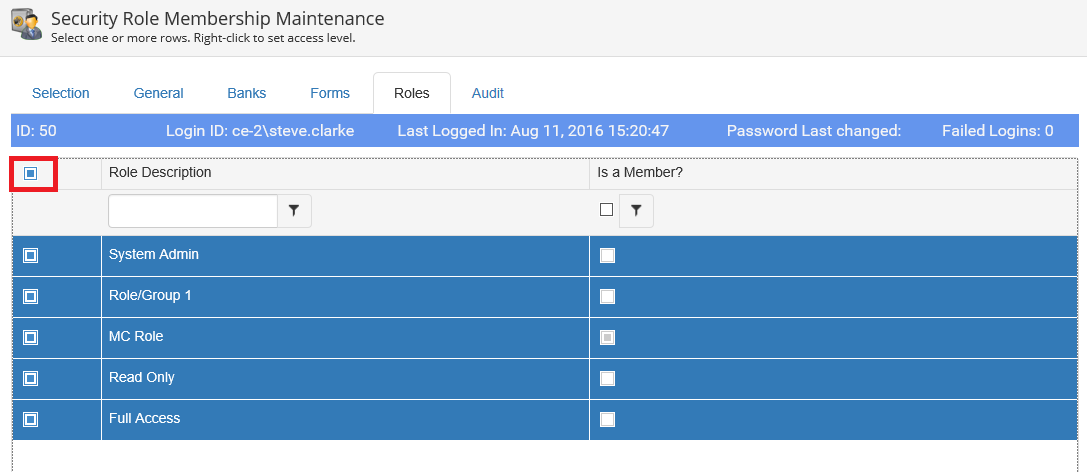
Task: Open the Forms tab
Action: click(x=330, y=93)
